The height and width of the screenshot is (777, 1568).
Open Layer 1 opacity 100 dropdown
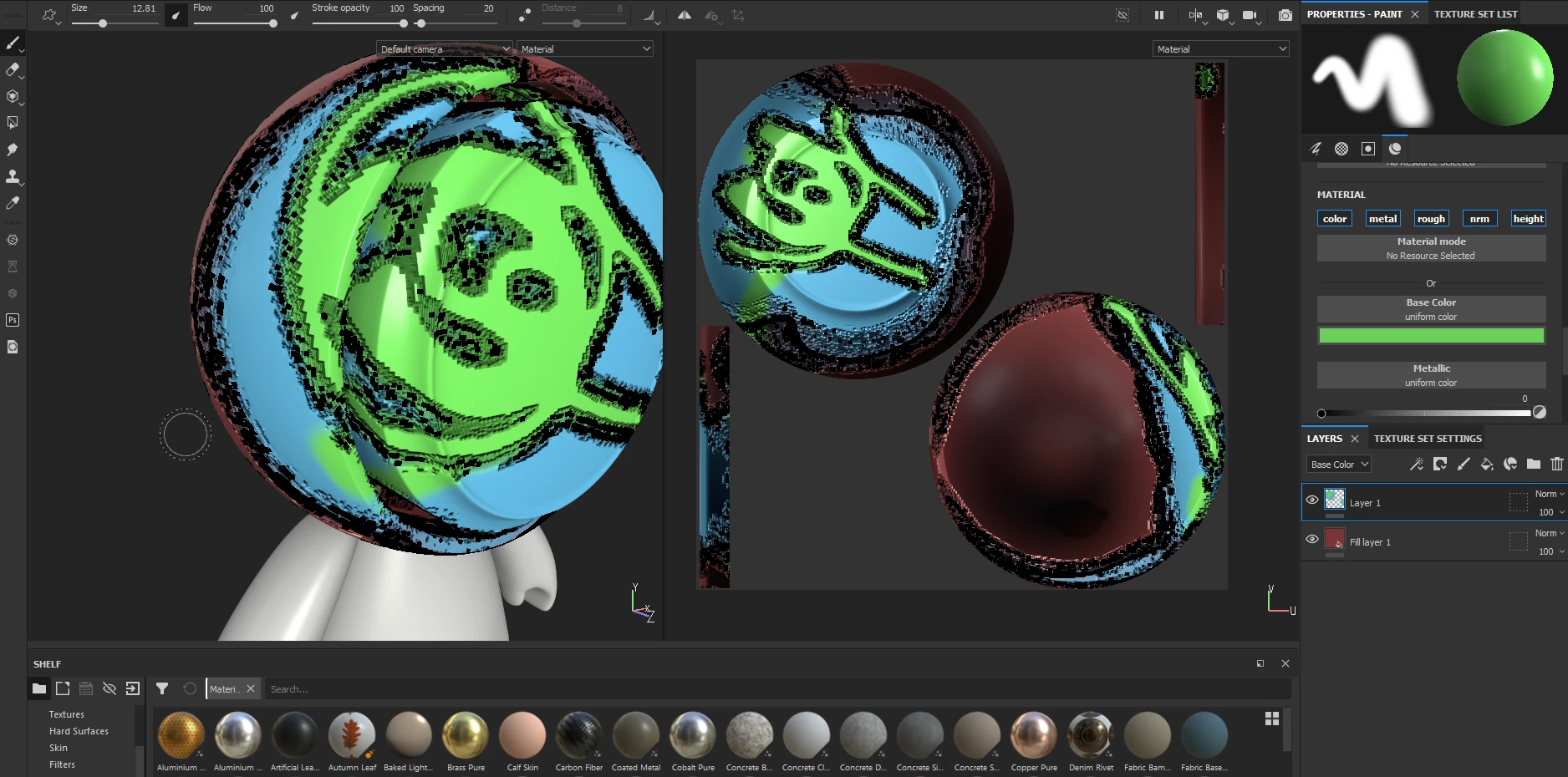coord(1550,512)
